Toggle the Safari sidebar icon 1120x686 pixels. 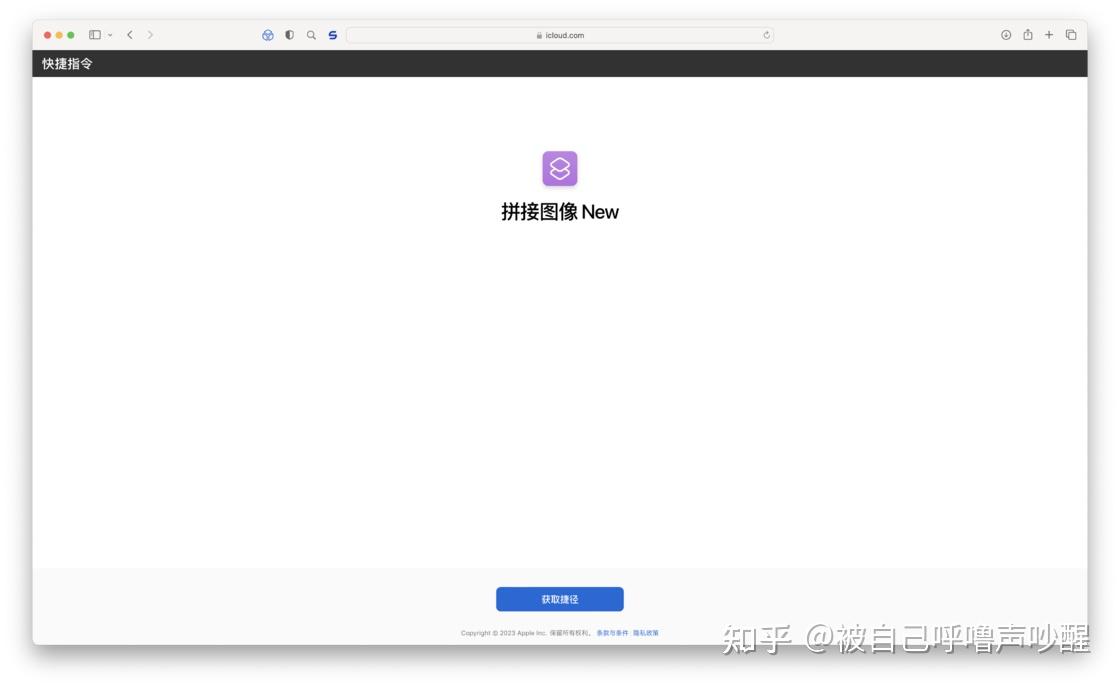[94, 34]
